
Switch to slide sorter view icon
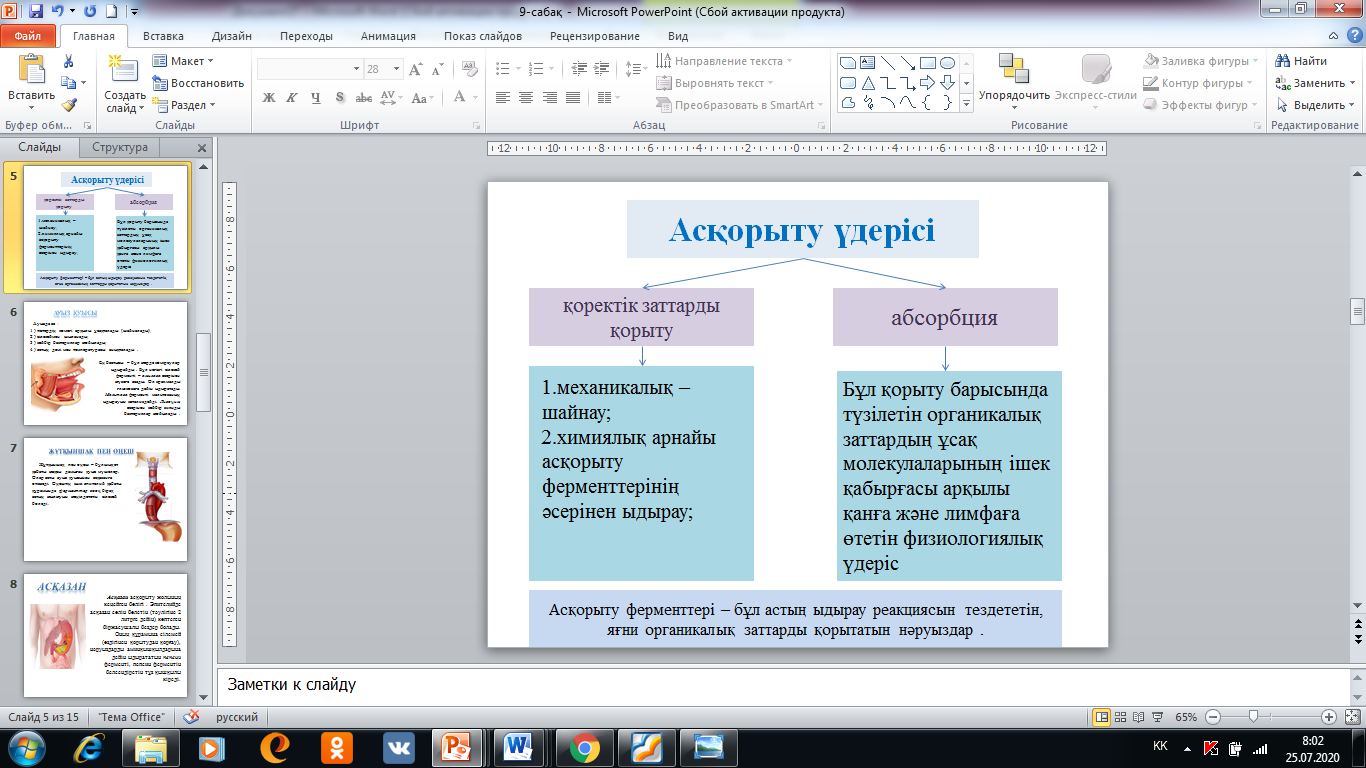tap(1122, 717)
